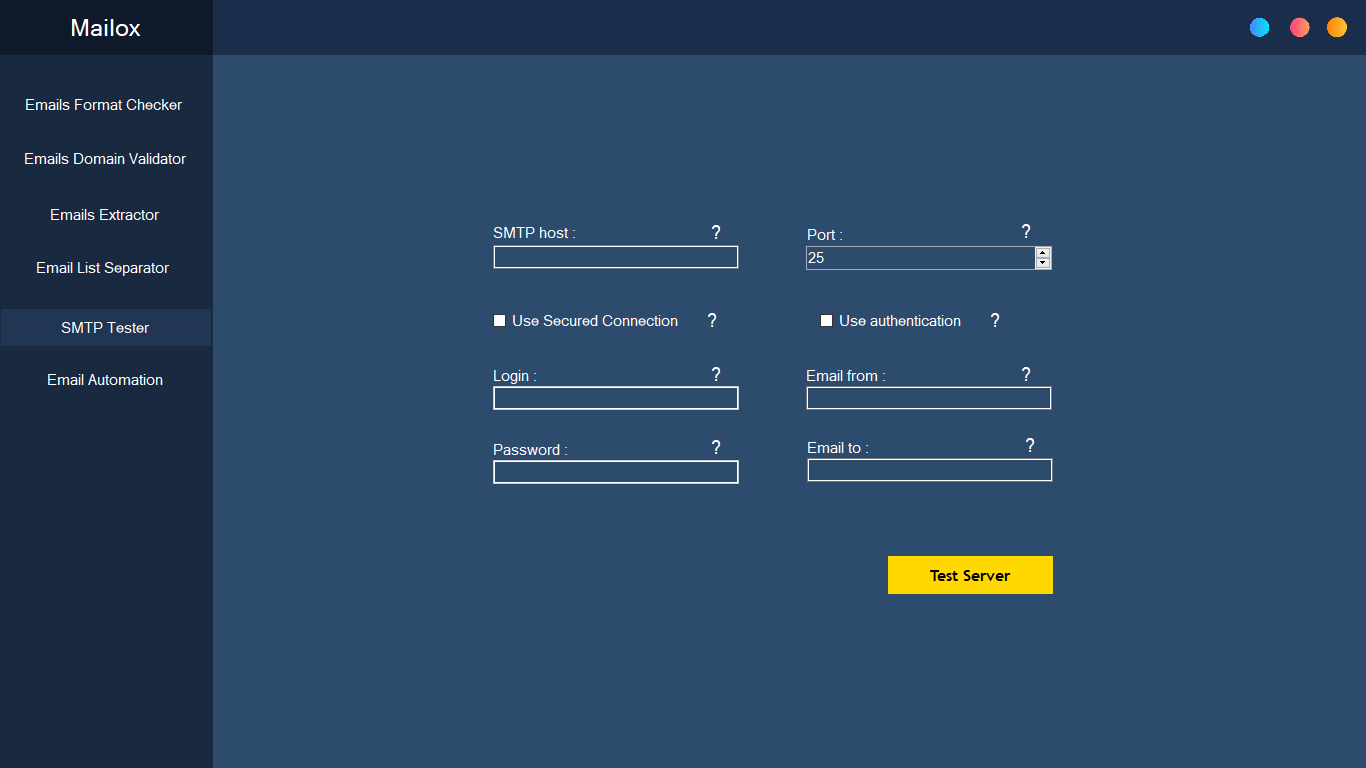Select the Emails Extractor tool
Image resolution: width=1366 pixels, height=768 pixels.
point(104,214)
